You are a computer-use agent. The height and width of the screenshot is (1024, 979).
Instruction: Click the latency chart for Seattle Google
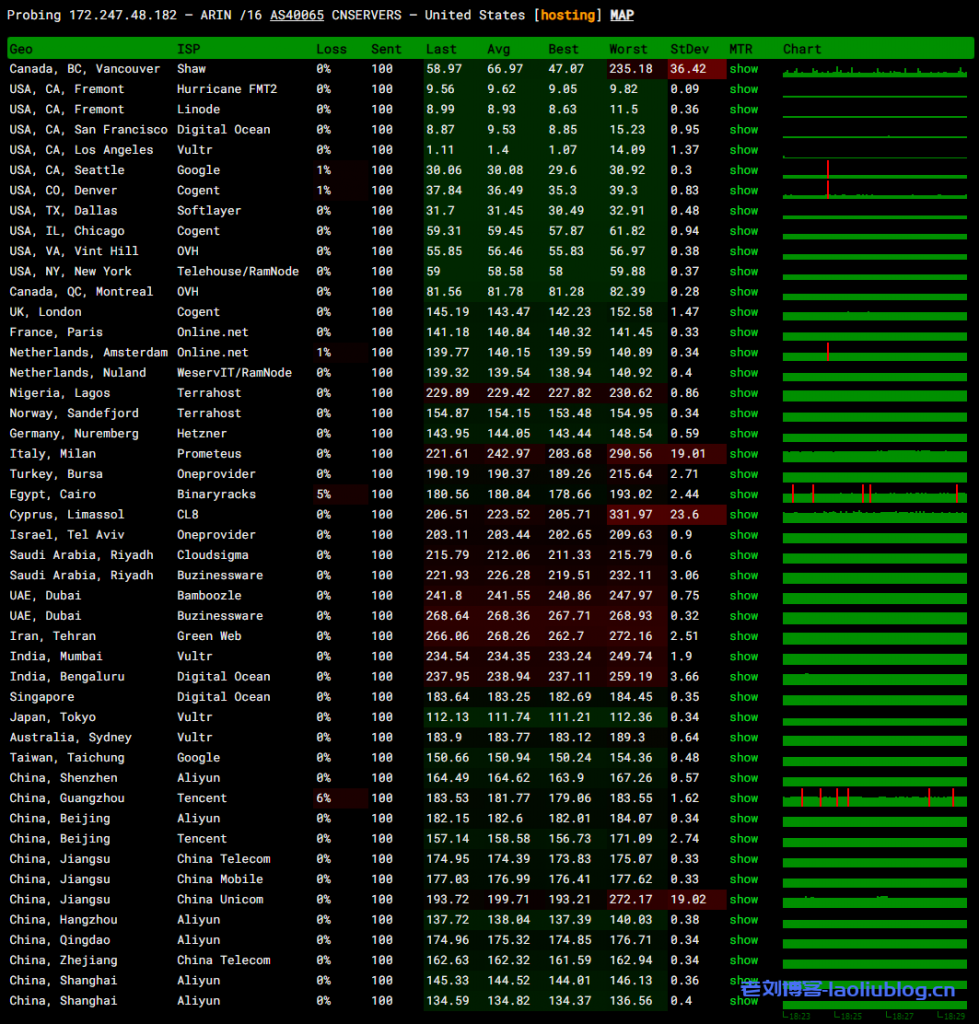(876, 170)
